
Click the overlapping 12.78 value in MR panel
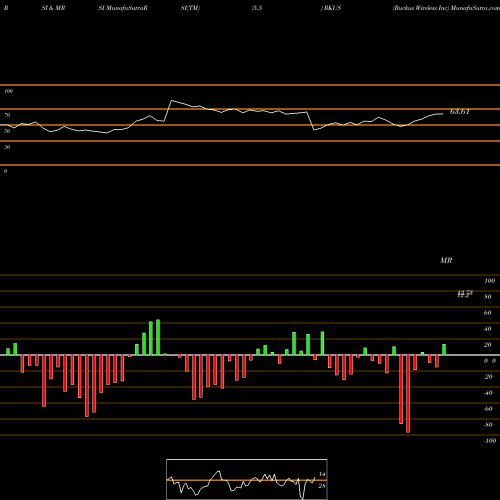465,294
